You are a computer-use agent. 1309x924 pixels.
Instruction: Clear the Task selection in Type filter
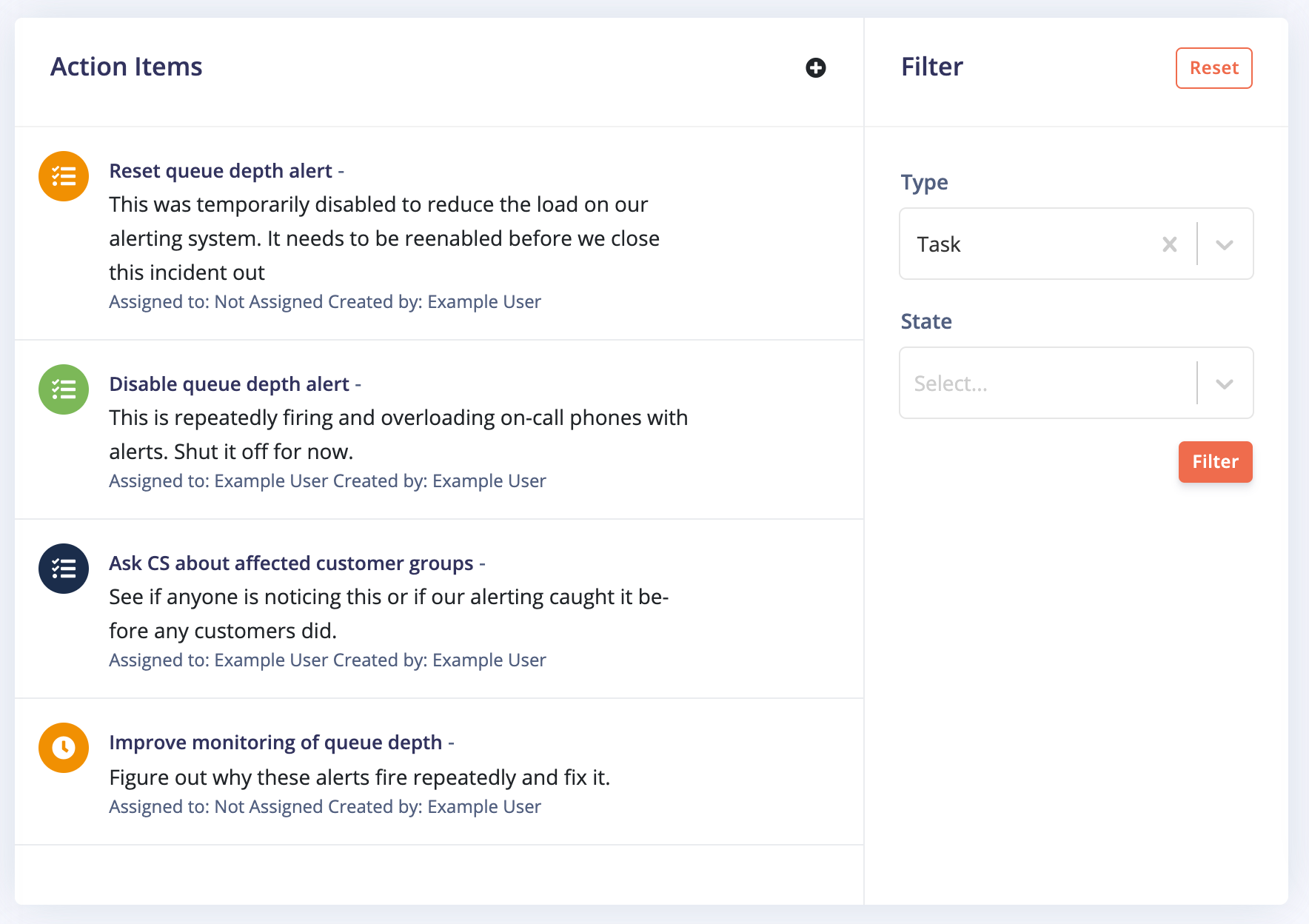point(1169,244)
